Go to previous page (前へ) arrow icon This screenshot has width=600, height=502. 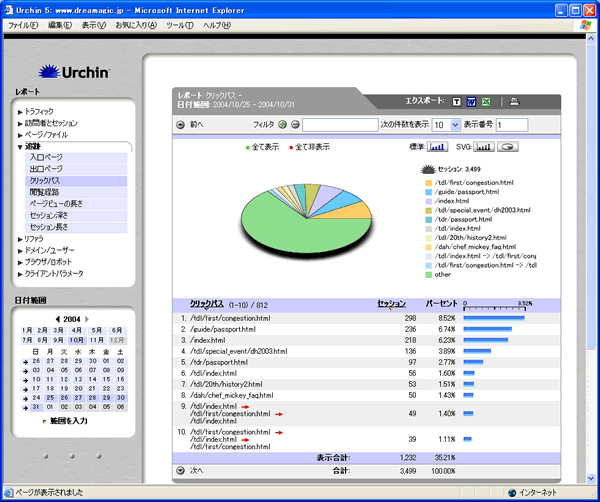tap(180, 125)
